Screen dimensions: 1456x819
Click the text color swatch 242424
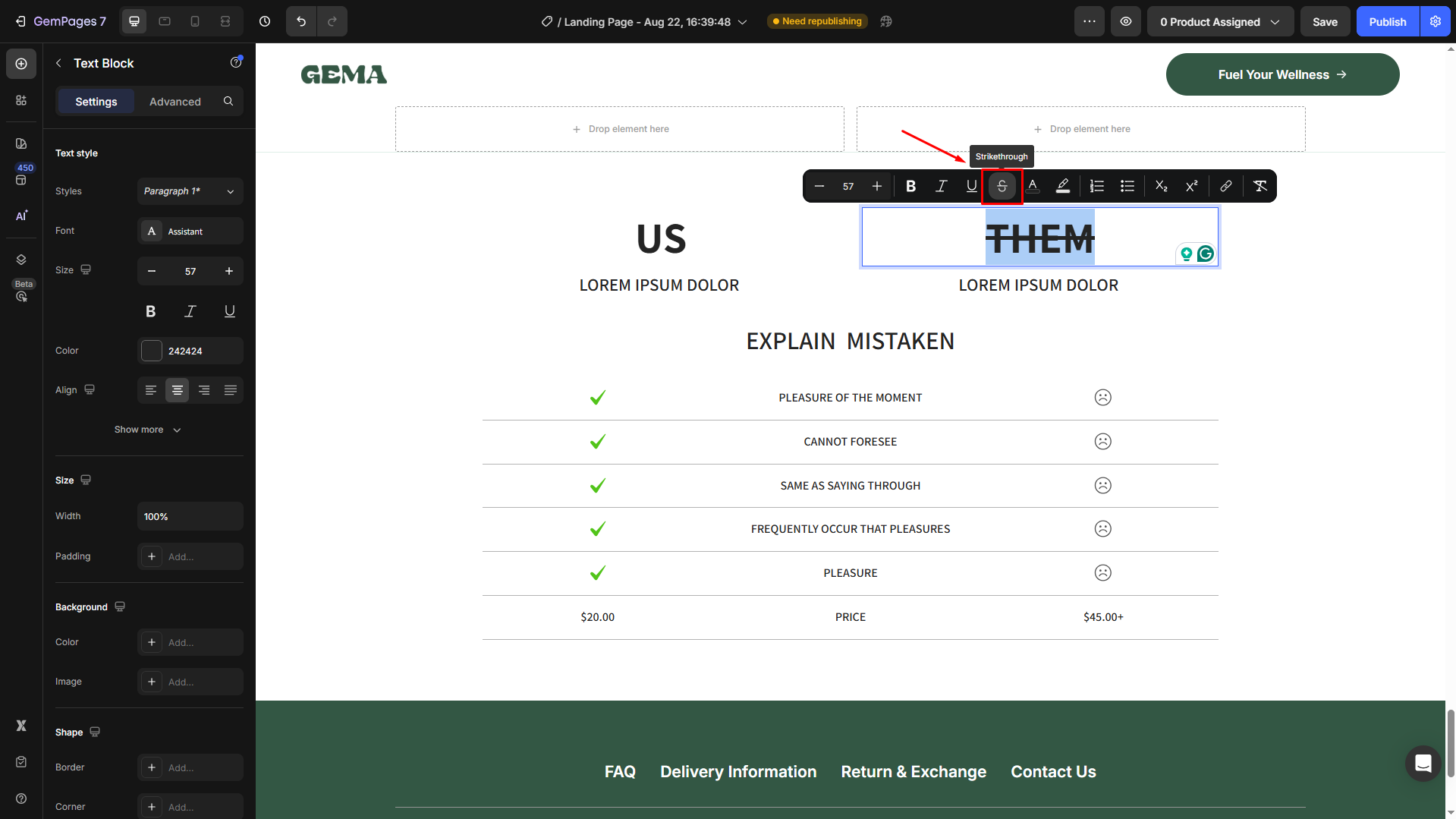coord(152,351)
